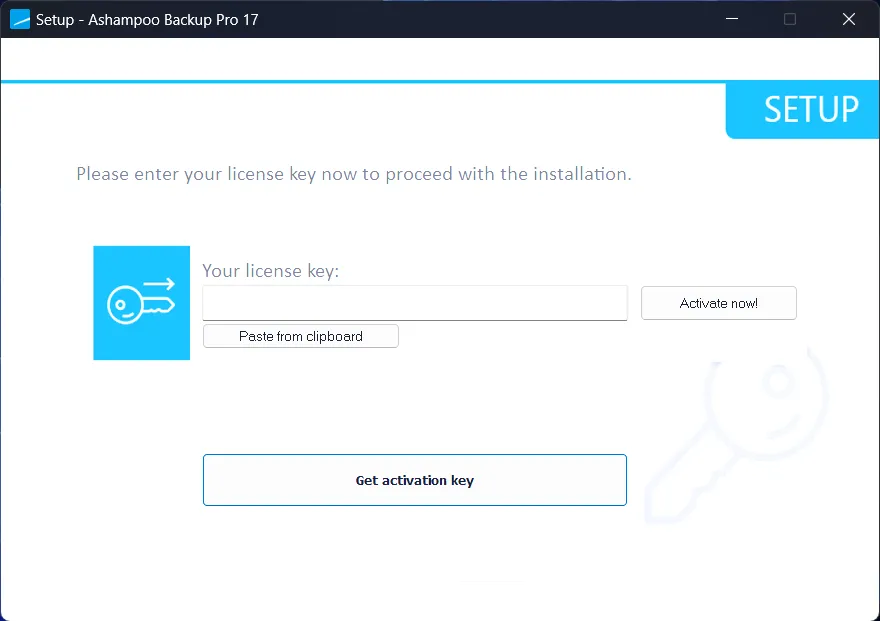Click the window title Setup - Ashampoo Backup Pro 17
This screenshot has width=880, height=621.
pos(145,19)
